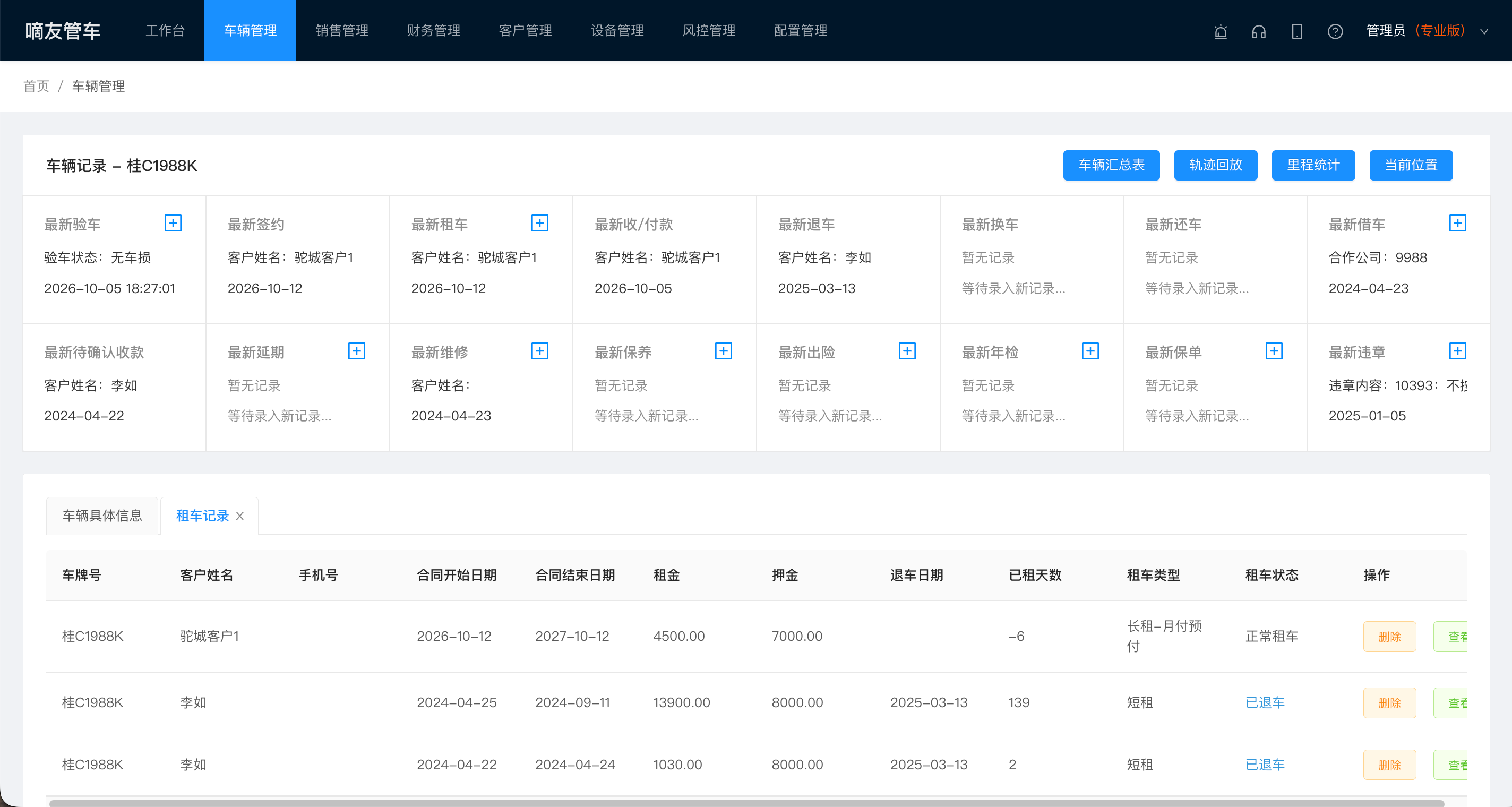Add inspection record on 最新年检 card
Viewport: 1512px width, 807px height.
point(1090,351)
